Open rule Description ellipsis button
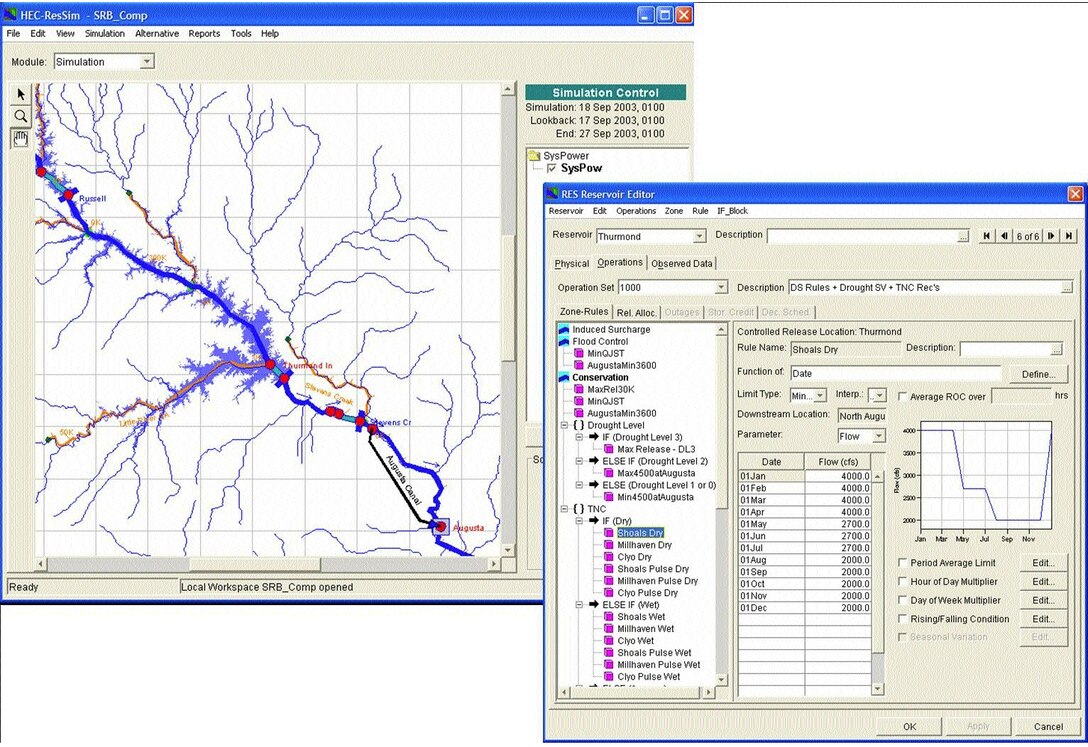Screen dimensions: 1088x747 coord(1056,350)
